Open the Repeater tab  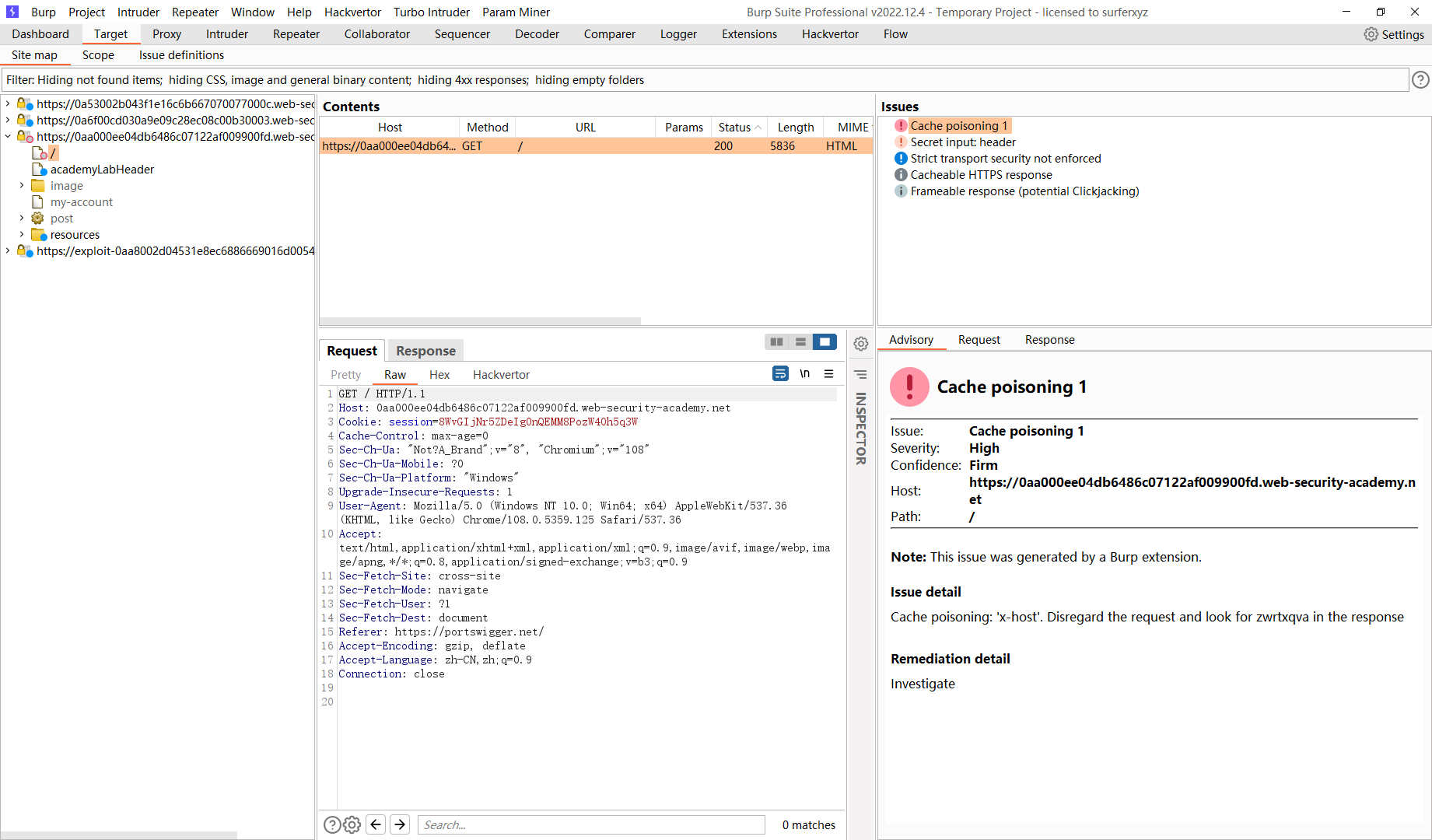296,33
